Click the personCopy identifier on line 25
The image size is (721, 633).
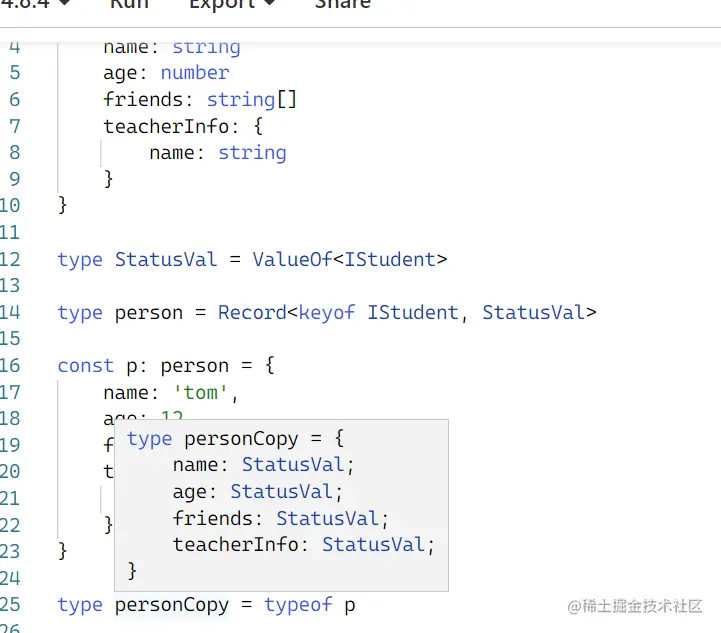(x=172, y=605)
